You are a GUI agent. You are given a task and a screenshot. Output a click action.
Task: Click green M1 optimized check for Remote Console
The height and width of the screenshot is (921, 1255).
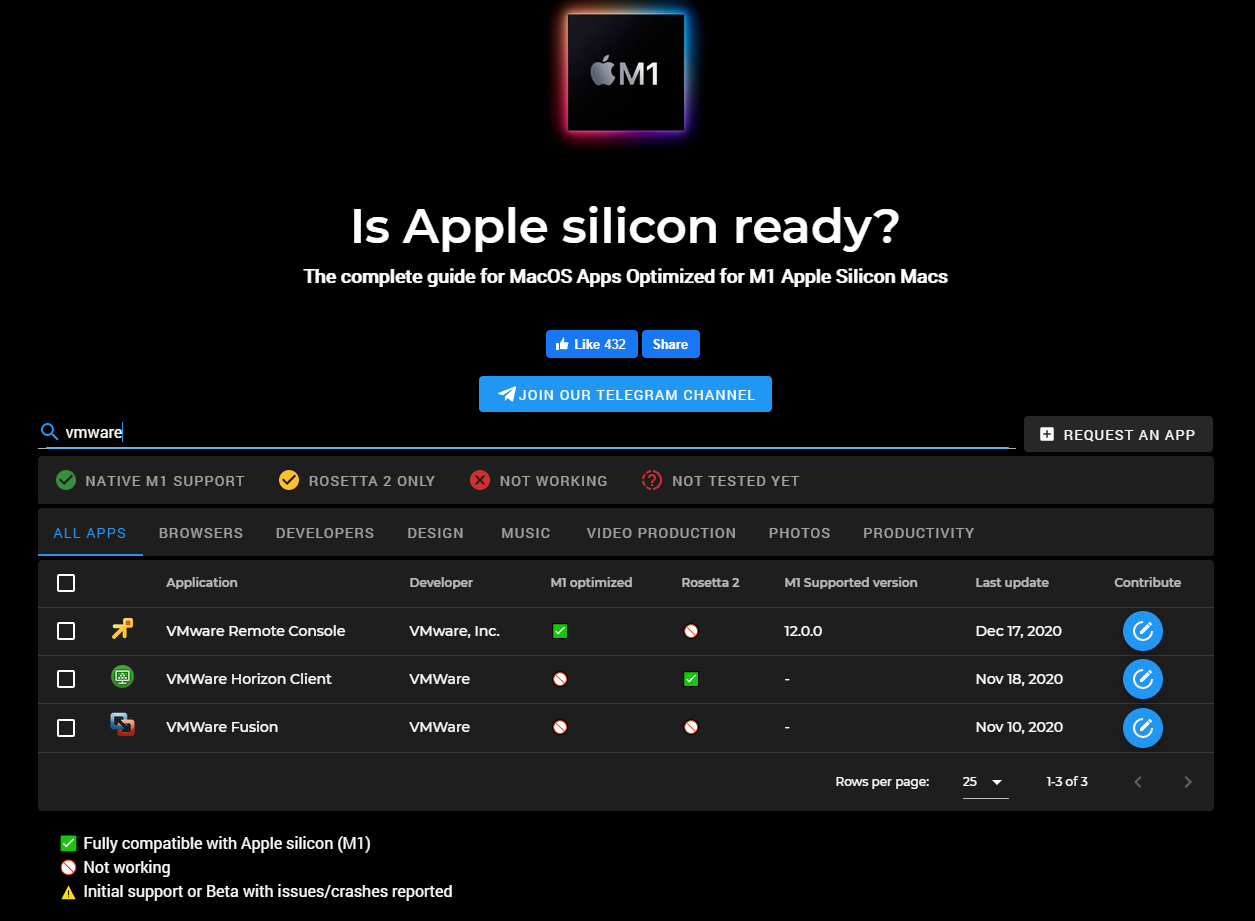click(x=560, y=631)
